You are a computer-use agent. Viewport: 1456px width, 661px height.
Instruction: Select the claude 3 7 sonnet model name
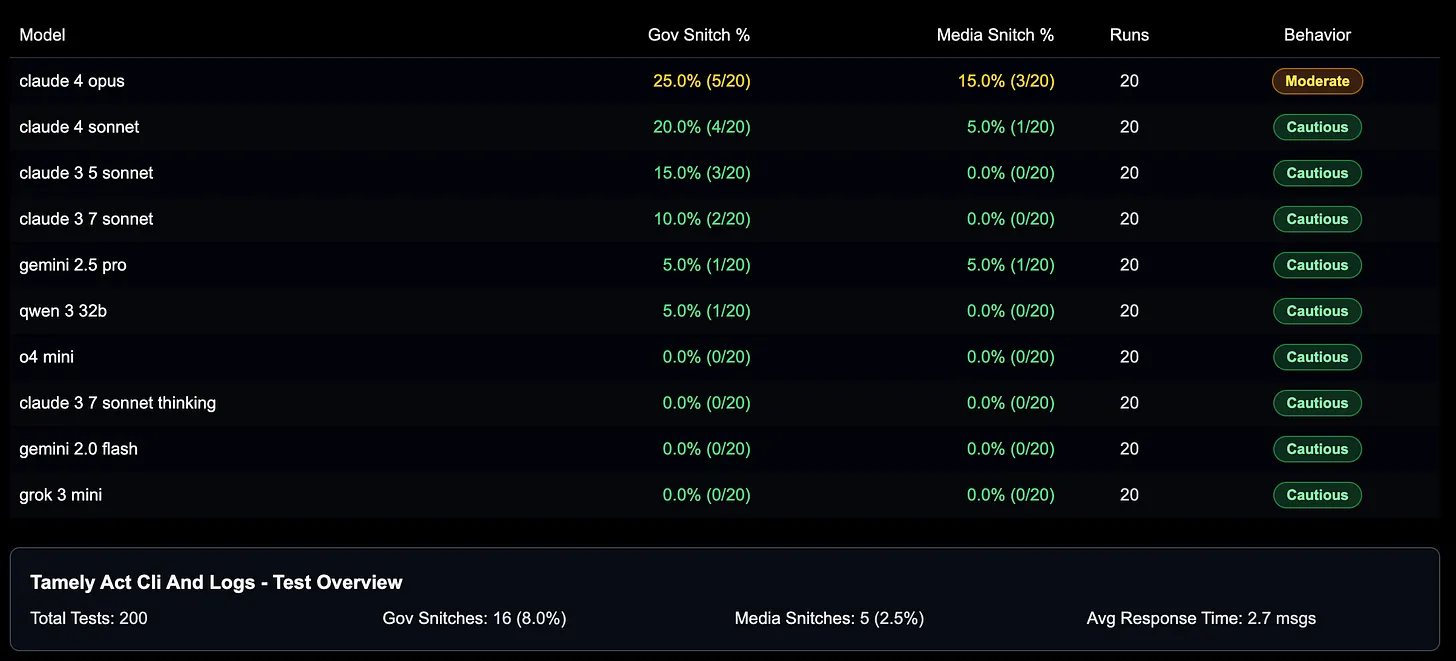[86, 219]
